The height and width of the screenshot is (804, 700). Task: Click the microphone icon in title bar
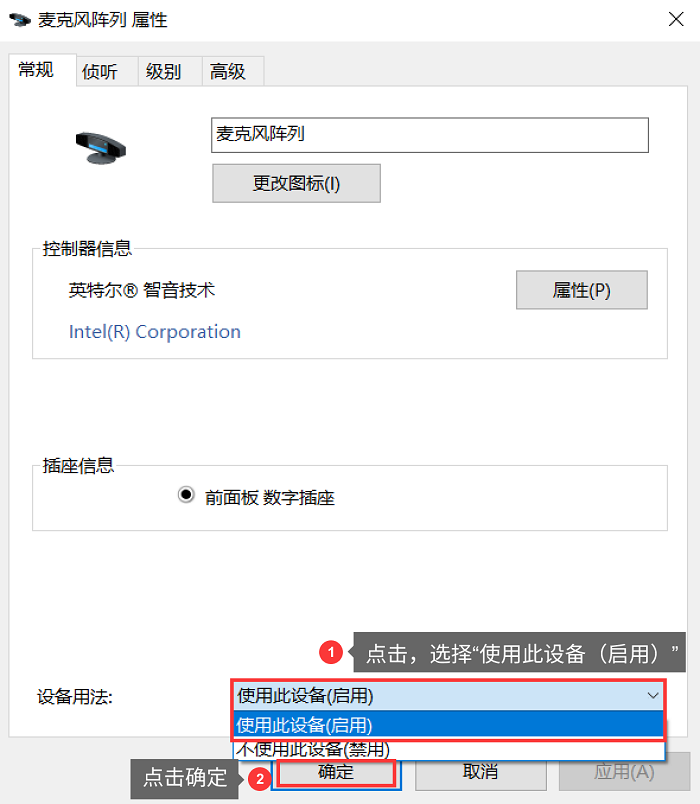pos(19,18)
